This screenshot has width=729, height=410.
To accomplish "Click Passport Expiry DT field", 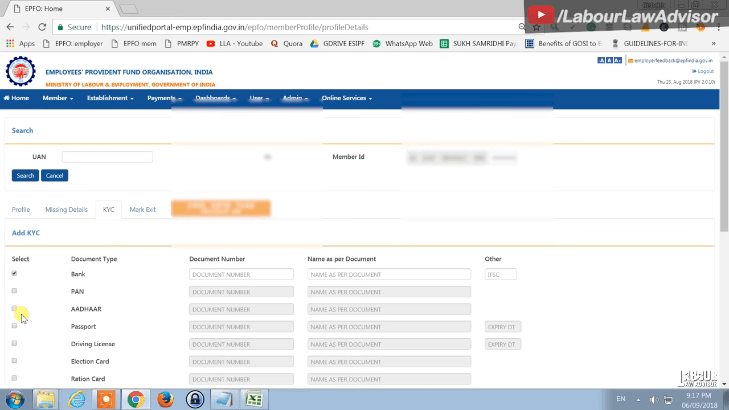I will [x=503, y=327].
